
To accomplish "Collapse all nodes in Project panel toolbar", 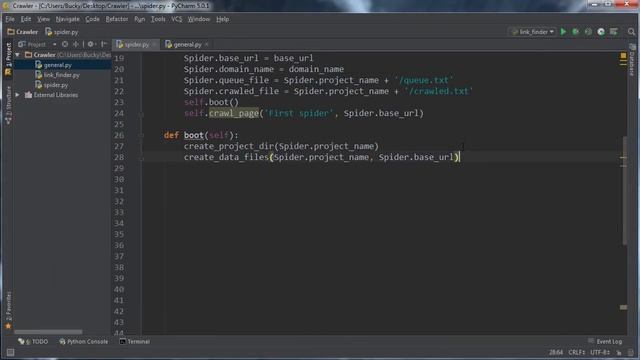I will pyautogui.click(x=76, y=44).
